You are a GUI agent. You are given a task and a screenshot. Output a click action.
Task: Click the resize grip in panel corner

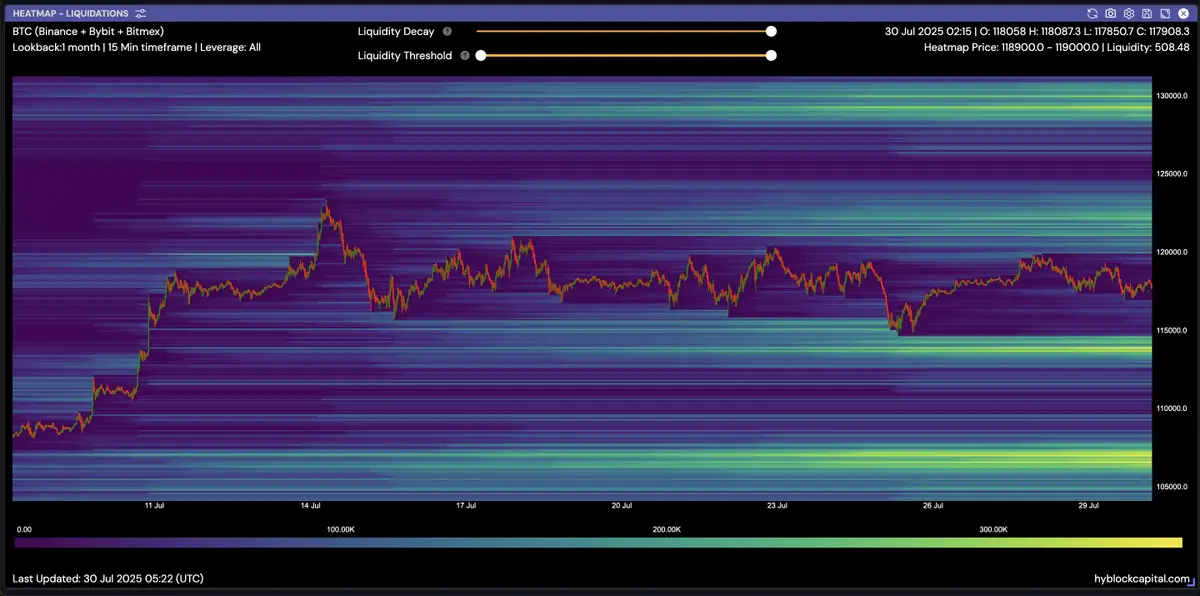(x=1190, y=582)
